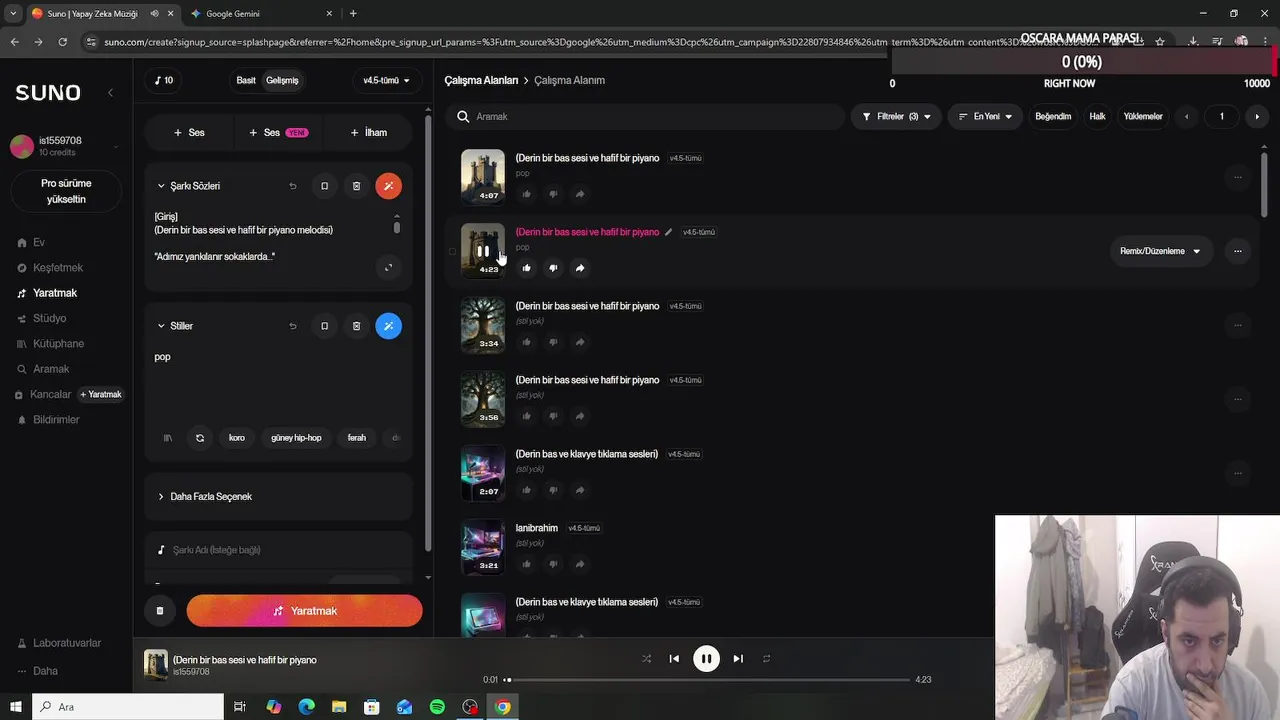Like the 4:07 song with thumbs up

526,194
